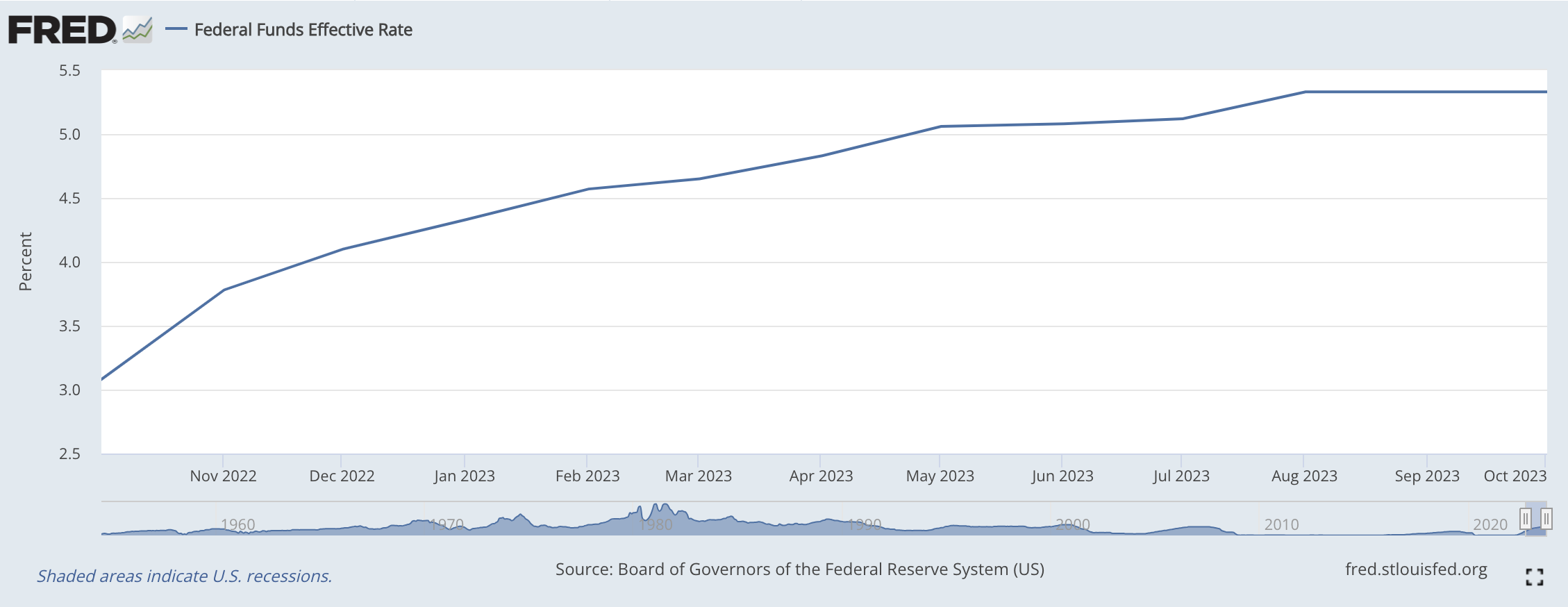Screen dimensions: 1568x607
Task: Click the left handle of the date range slider
Action: [x=1525, y=519]
